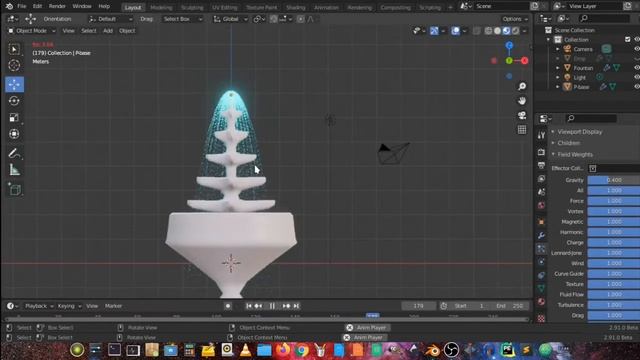Open the Render properties tab
Screen dimensions: 640x360
[541, 152]
